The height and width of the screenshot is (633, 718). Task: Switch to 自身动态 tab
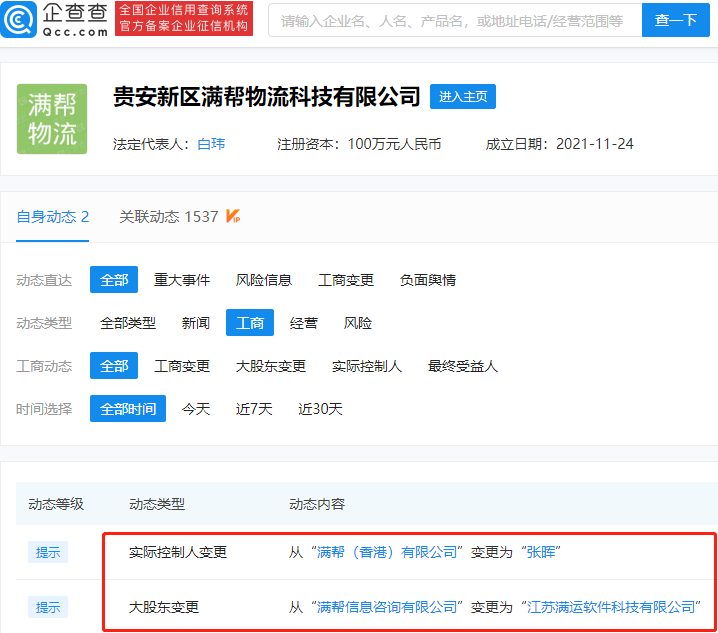tap(53, 216)
